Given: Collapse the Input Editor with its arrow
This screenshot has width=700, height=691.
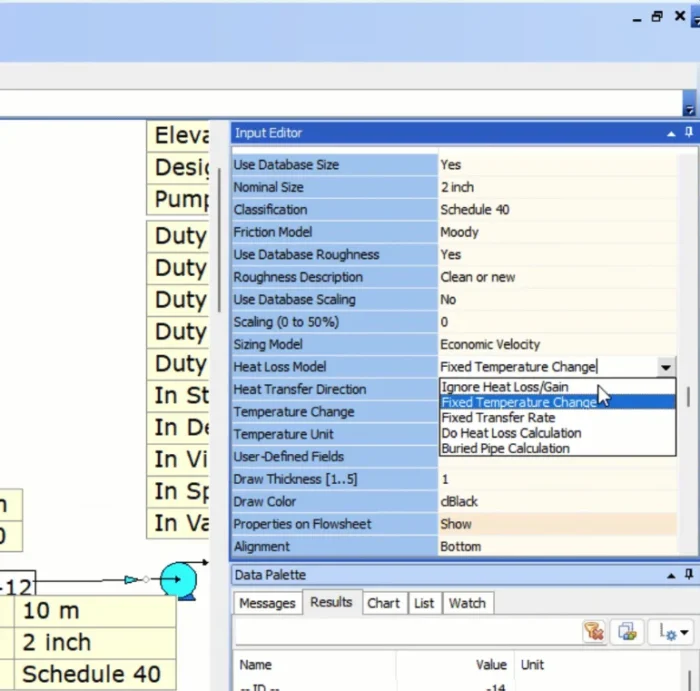Looking at the screenshot, I should tap(671, 133).
